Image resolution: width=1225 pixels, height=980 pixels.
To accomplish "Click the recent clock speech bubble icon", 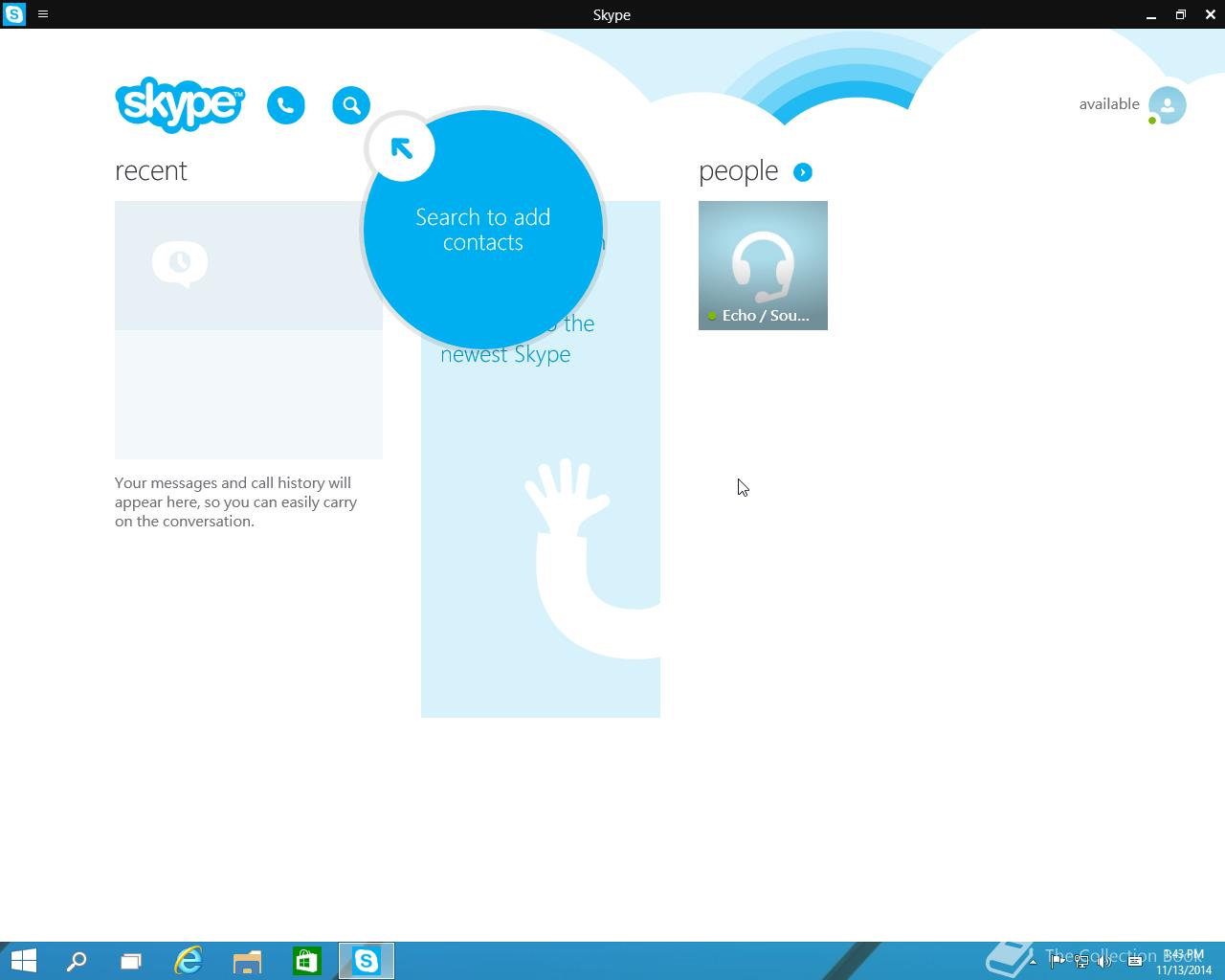I will [x=180, y=264].
